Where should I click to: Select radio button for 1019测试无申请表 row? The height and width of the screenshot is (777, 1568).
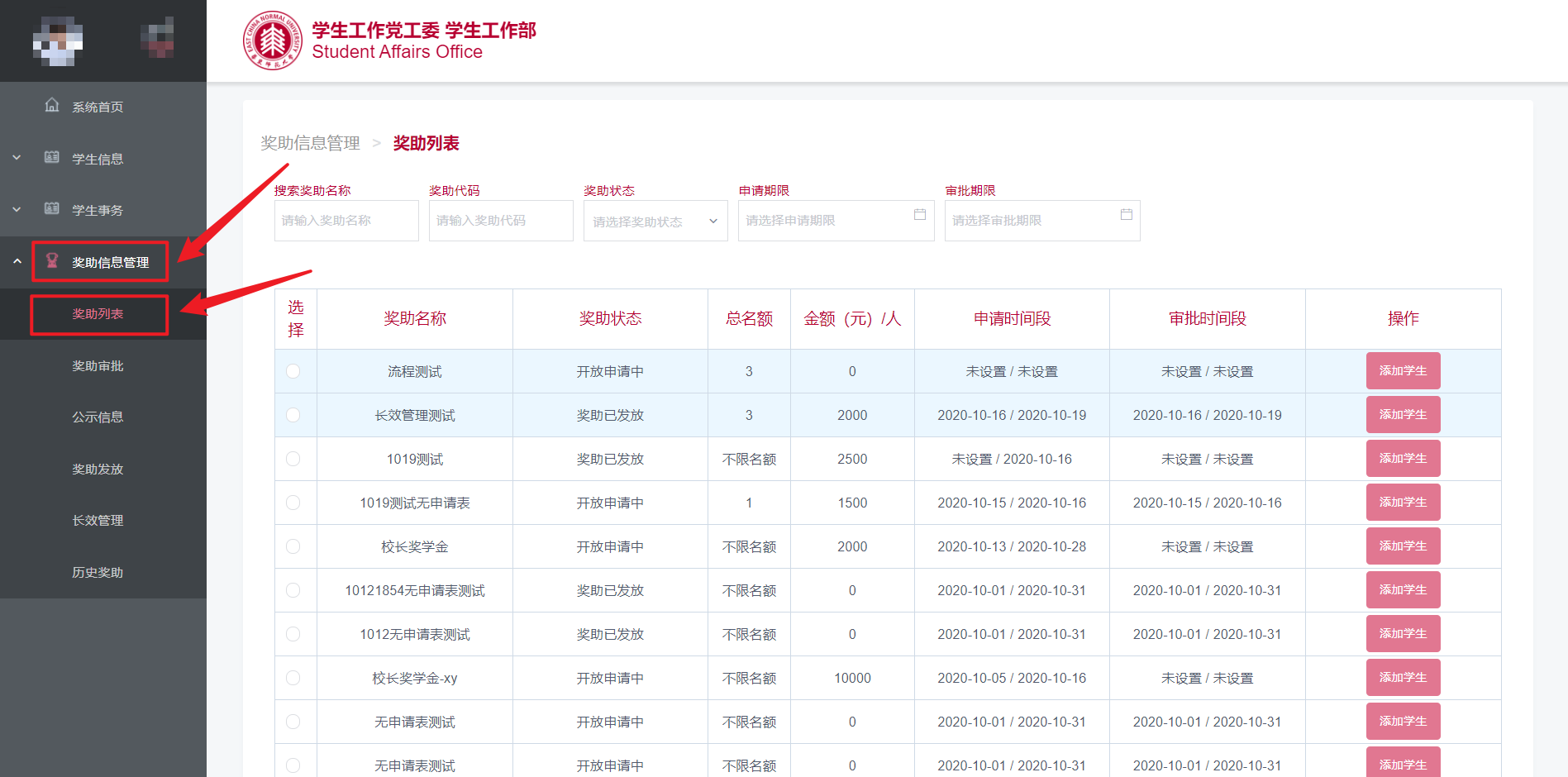293,503
